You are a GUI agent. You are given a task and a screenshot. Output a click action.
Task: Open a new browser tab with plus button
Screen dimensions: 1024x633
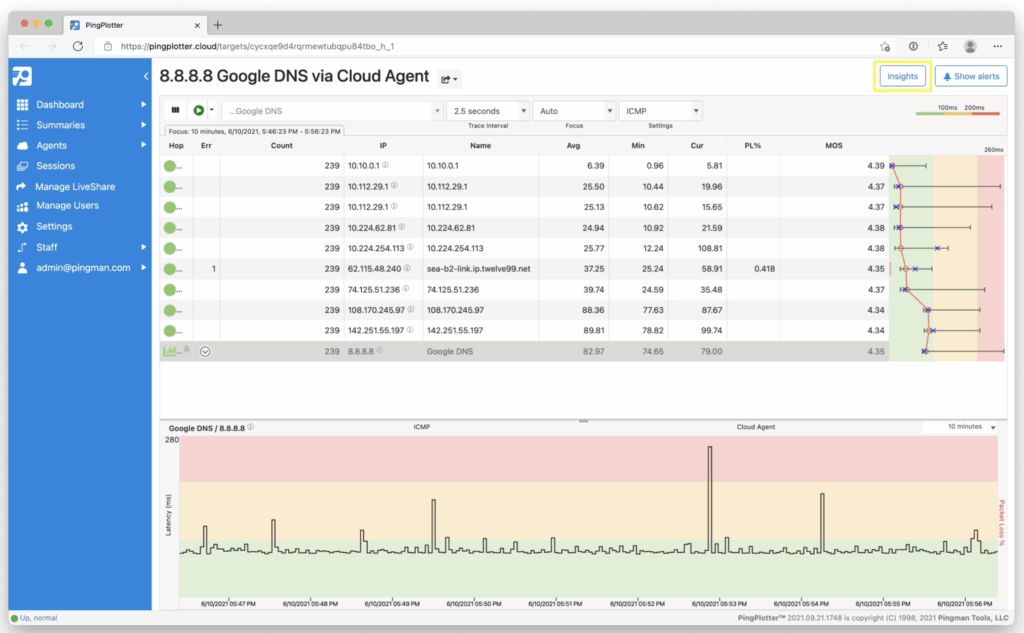pyautogui.click(x=217, y=25)
